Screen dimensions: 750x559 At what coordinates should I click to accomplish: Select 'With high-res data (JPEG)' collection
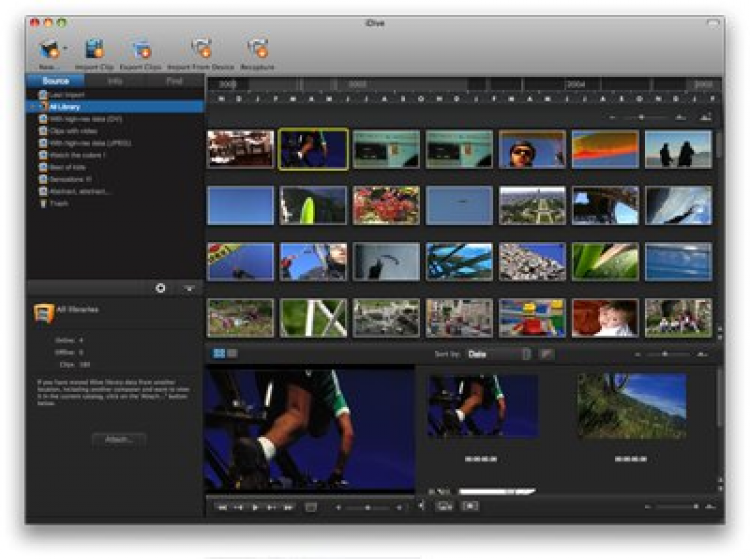[115, 143]
